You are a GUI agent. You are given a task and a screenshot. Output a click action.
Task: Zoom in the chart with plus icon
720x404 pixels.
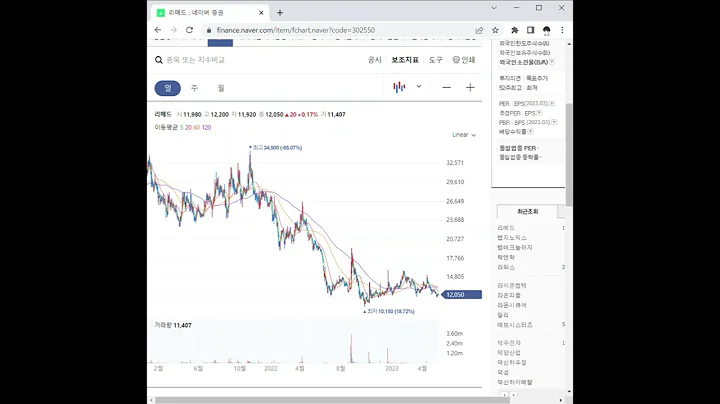pyautogui.click(x=470, y=87)
